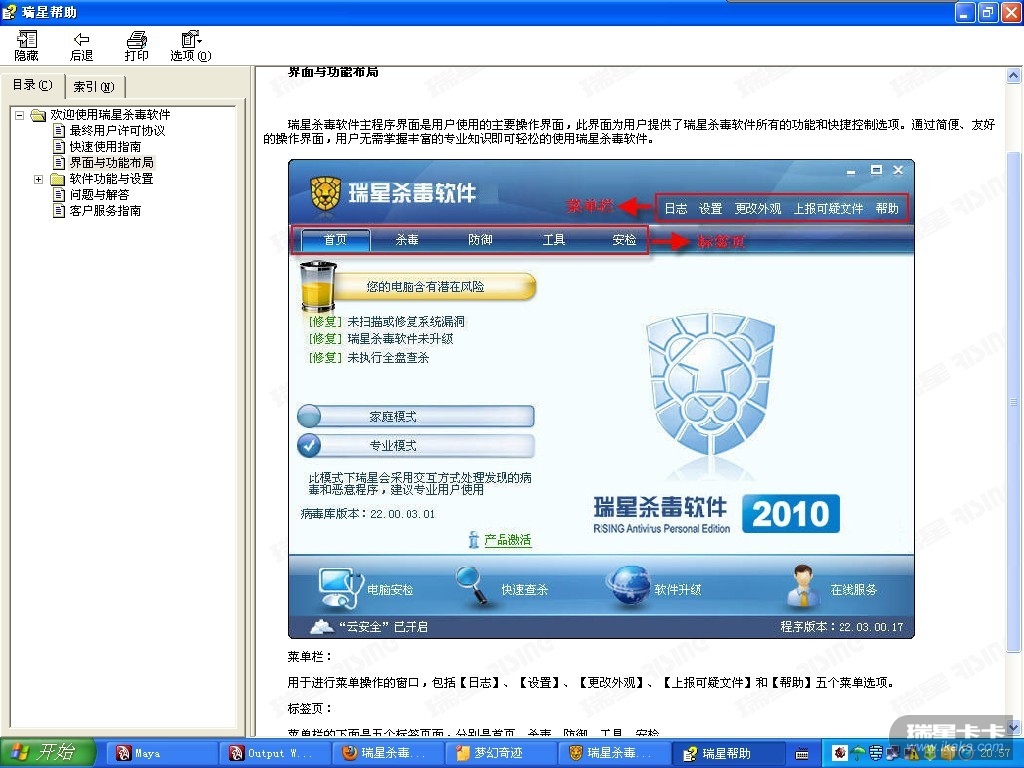The image size is (1024, 768).
Task: Click the 产品激活 link in the picture
Action: click(507, 540)
